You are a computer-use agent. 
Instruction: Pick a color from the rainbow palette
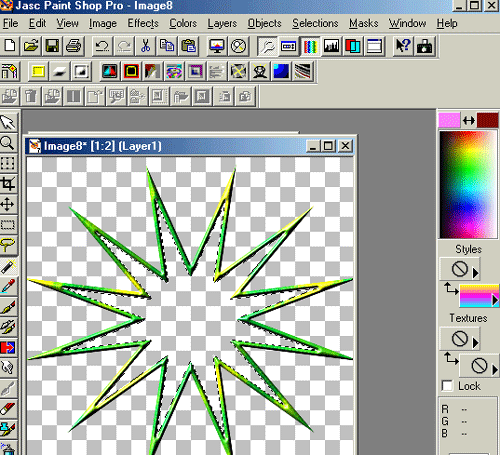[x=468, y=185]
